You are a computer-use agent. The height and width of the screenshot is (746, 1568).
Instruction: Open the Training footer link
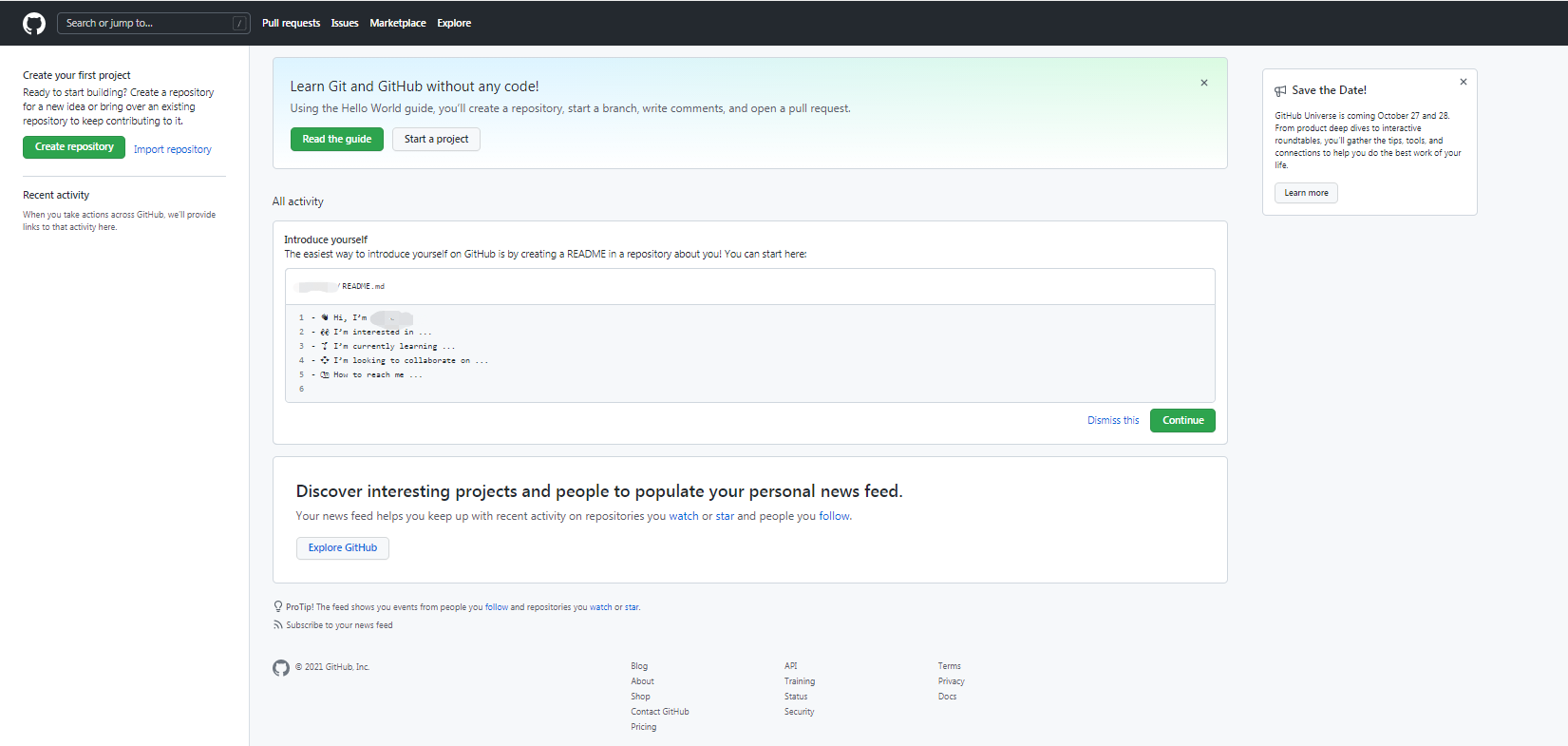click(x=800, y=681)
